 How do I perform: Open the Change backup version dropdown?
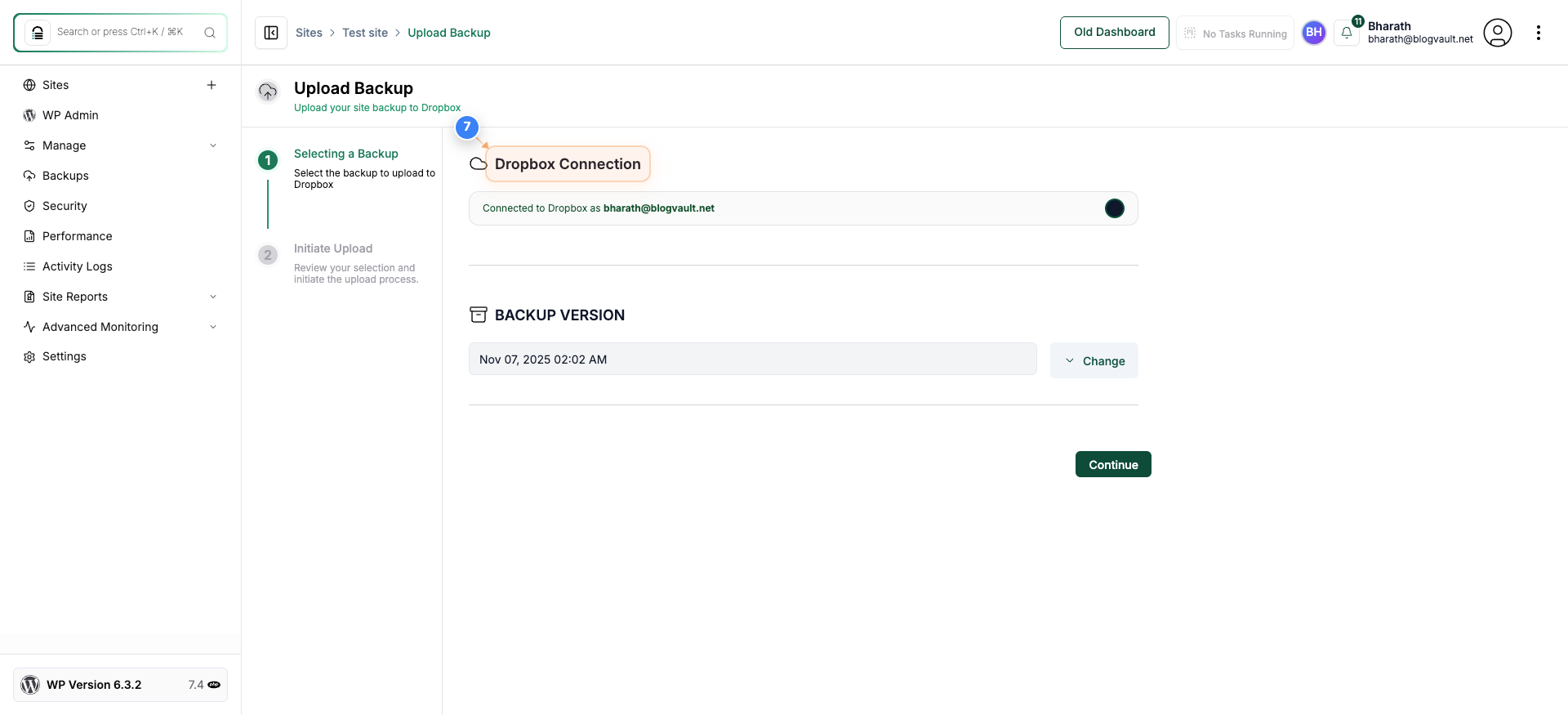(x=1094, y=360)
